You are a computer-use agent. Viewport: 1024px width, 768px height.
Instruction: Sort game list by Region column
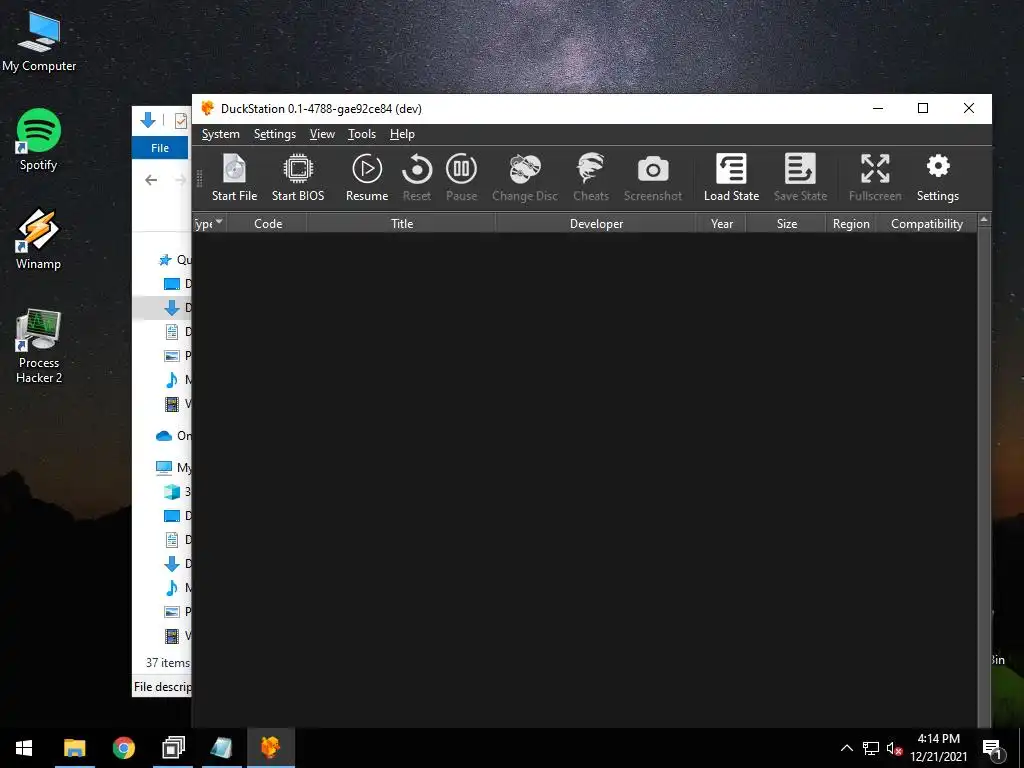click(851, 223)
